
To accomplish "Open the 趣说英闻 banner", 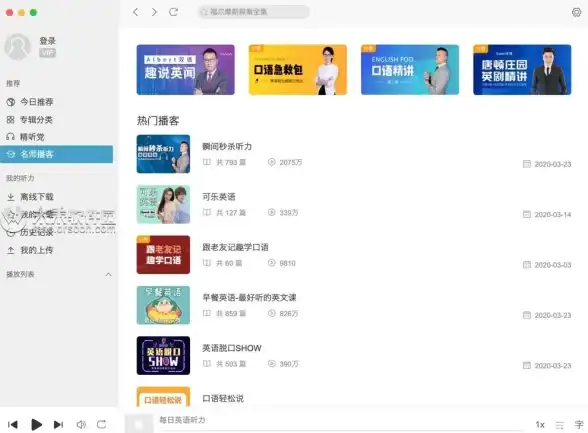I will coord(186,70).
